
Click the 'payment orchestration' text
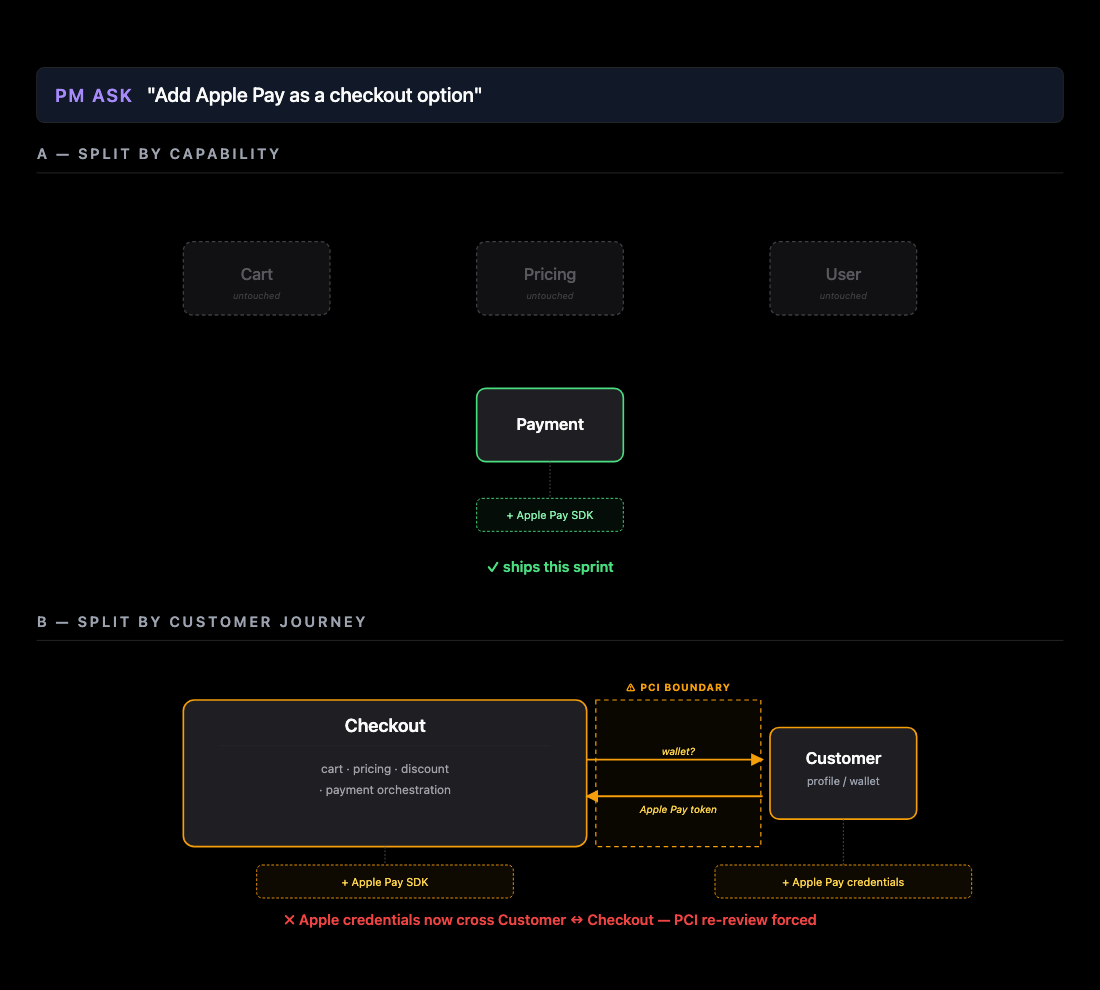387,790
